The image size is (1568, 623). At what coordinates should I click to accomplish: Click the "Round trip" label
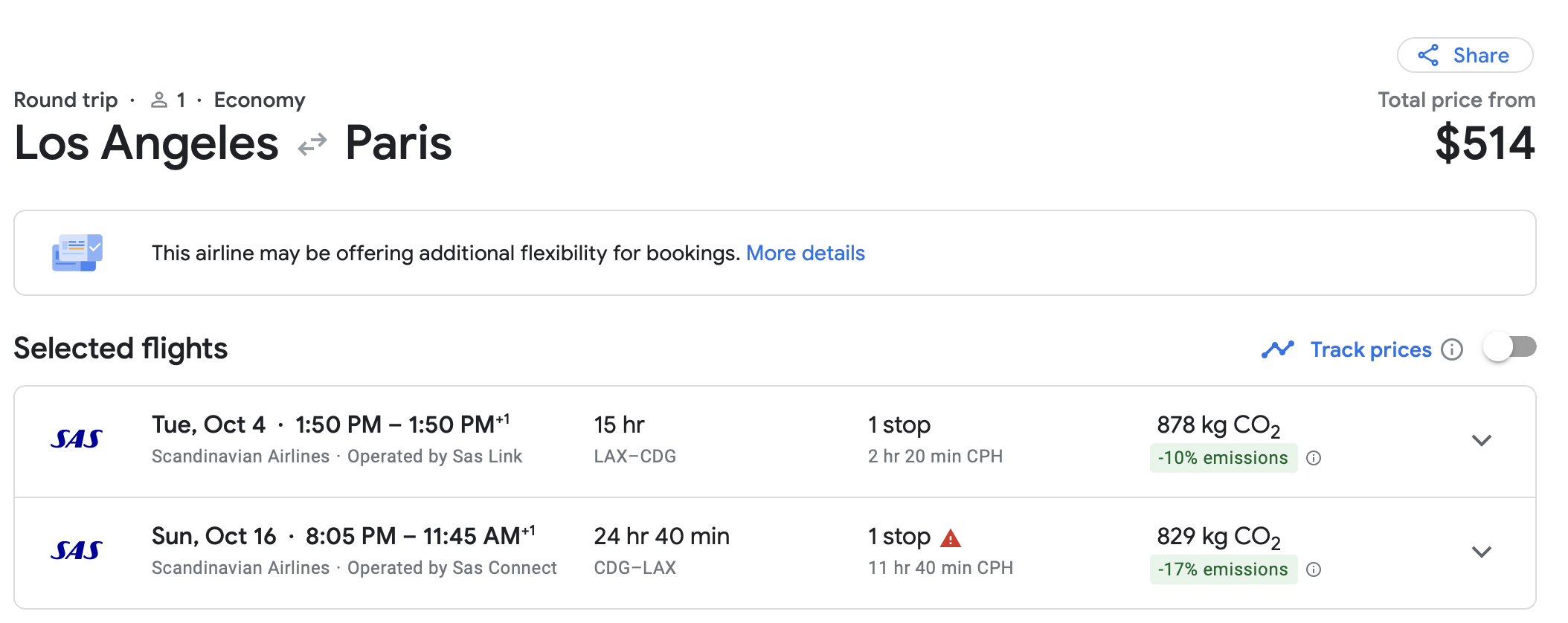click(65, 100)
